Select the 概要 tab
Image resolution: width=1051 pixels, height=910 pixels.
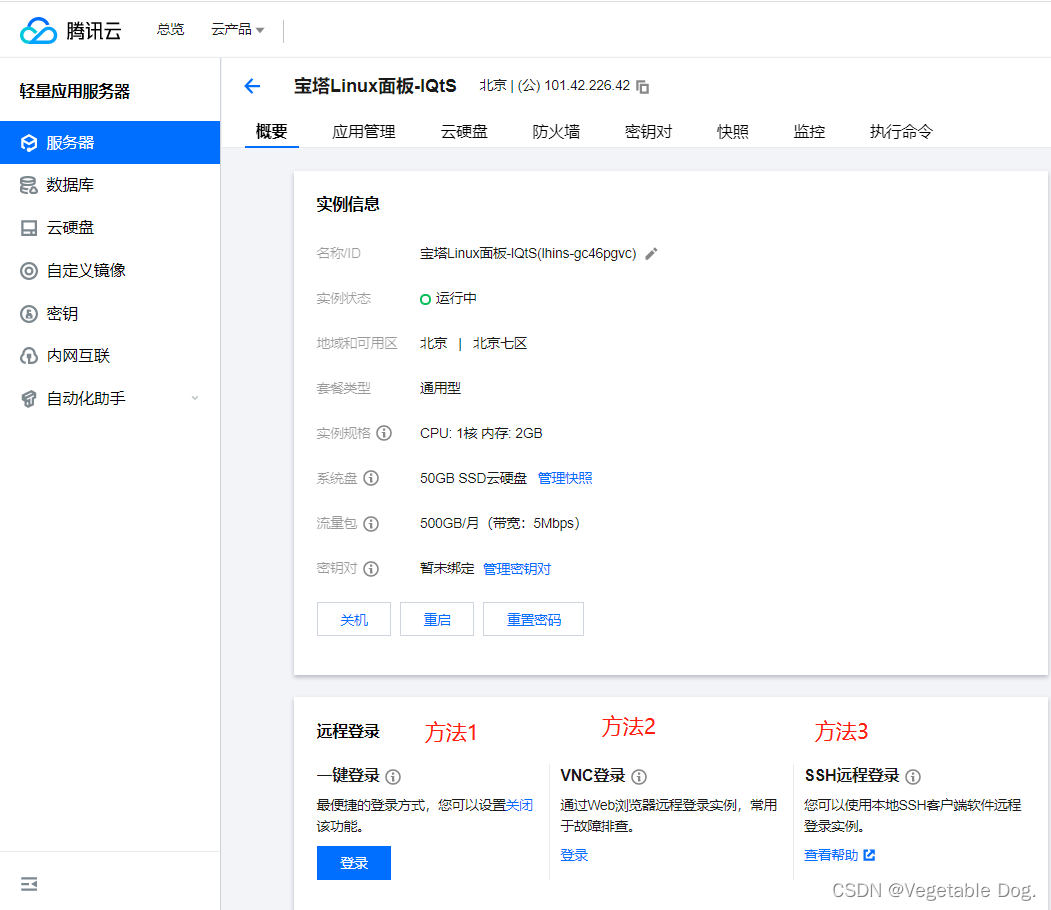271,131
